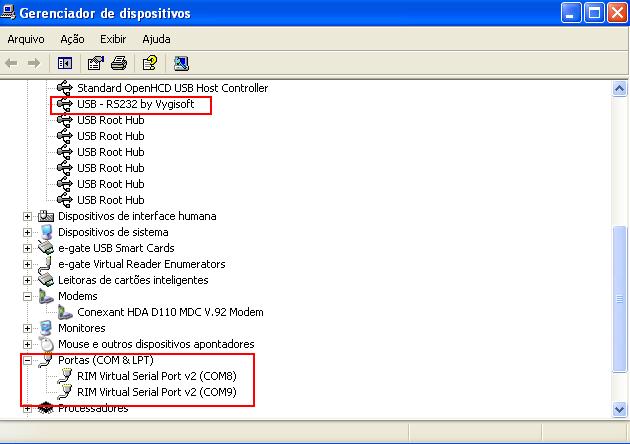Viewport: 630px width, 444px height.
Task: Click Scan for hardware changes icon
Action: coord(181,63)
